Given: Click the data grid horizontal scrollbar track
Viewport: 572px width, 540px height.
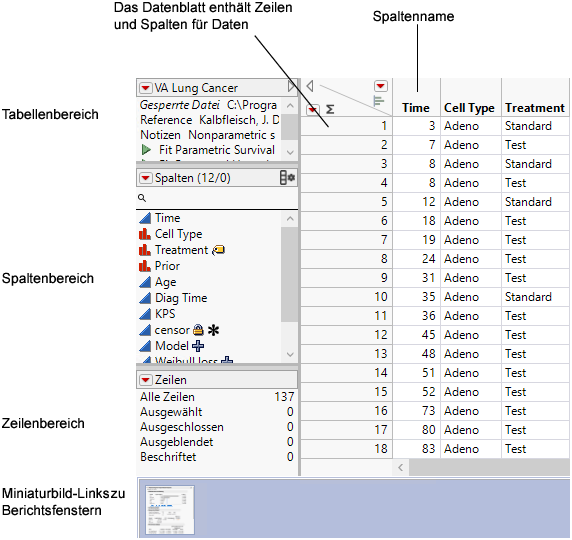Looking at the screenshot, I should click(489, 467).
